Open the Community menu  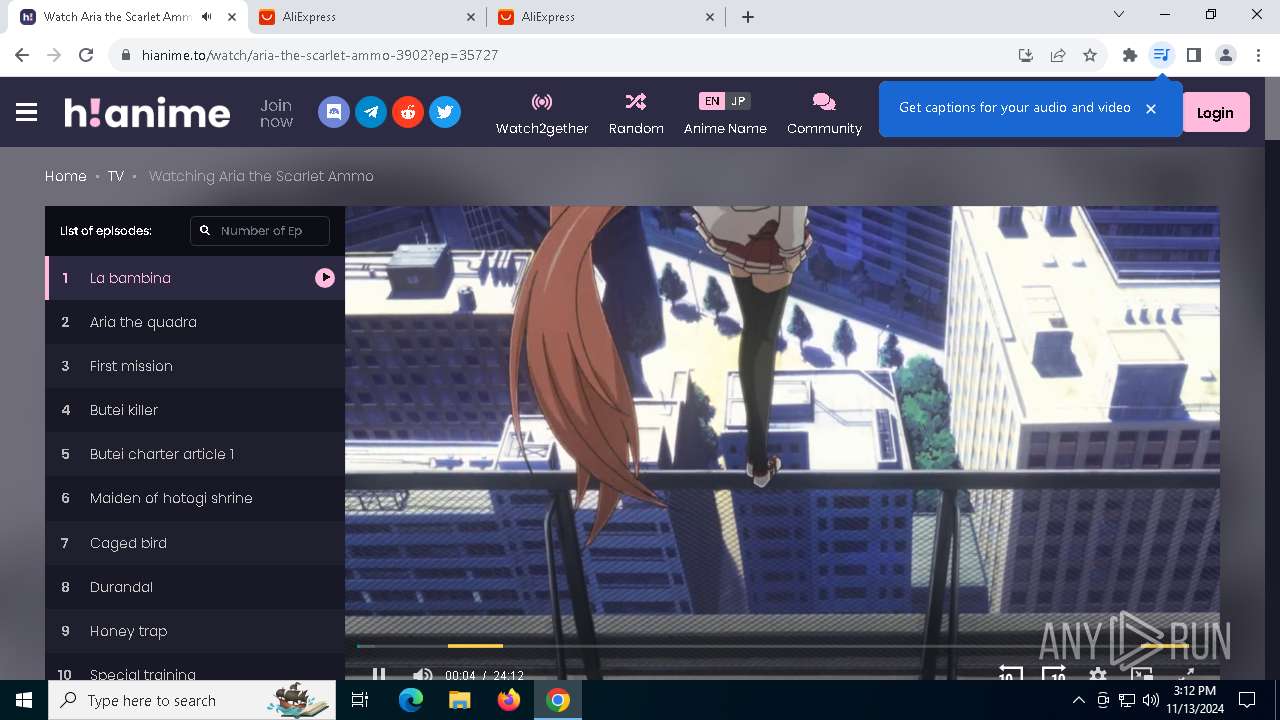pos(824,113)
